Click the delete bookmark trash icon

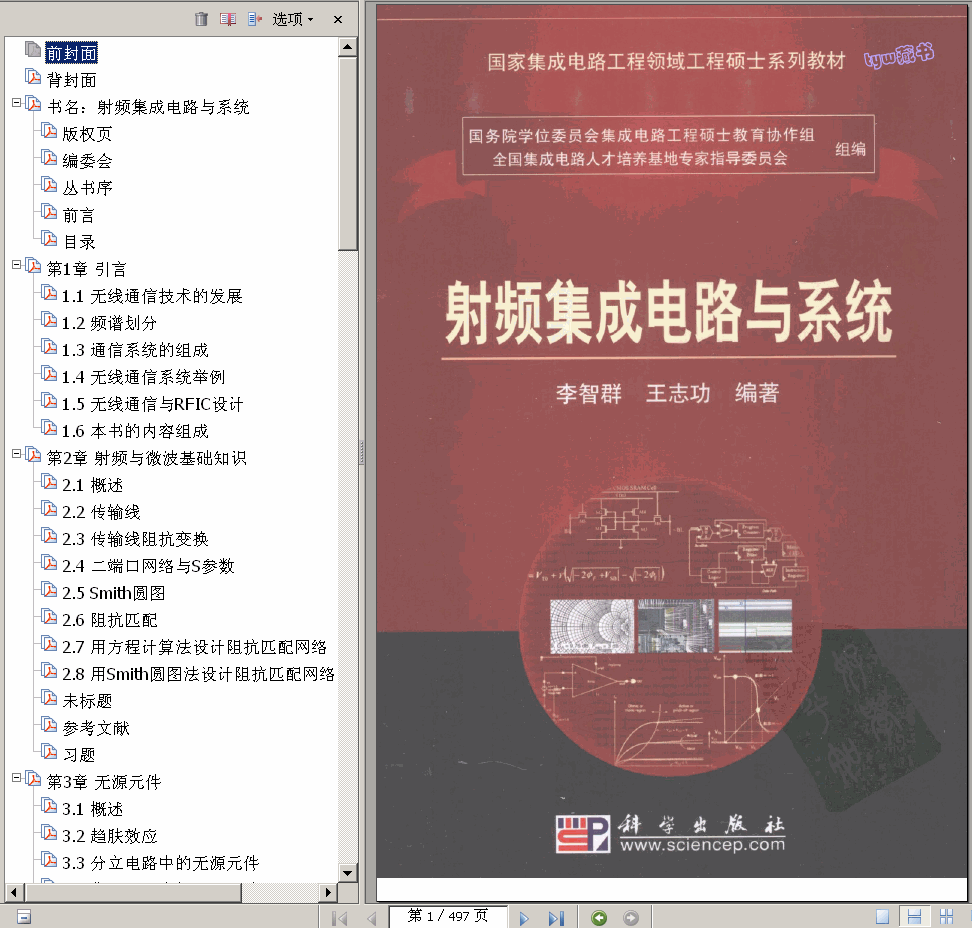[201, 19]
